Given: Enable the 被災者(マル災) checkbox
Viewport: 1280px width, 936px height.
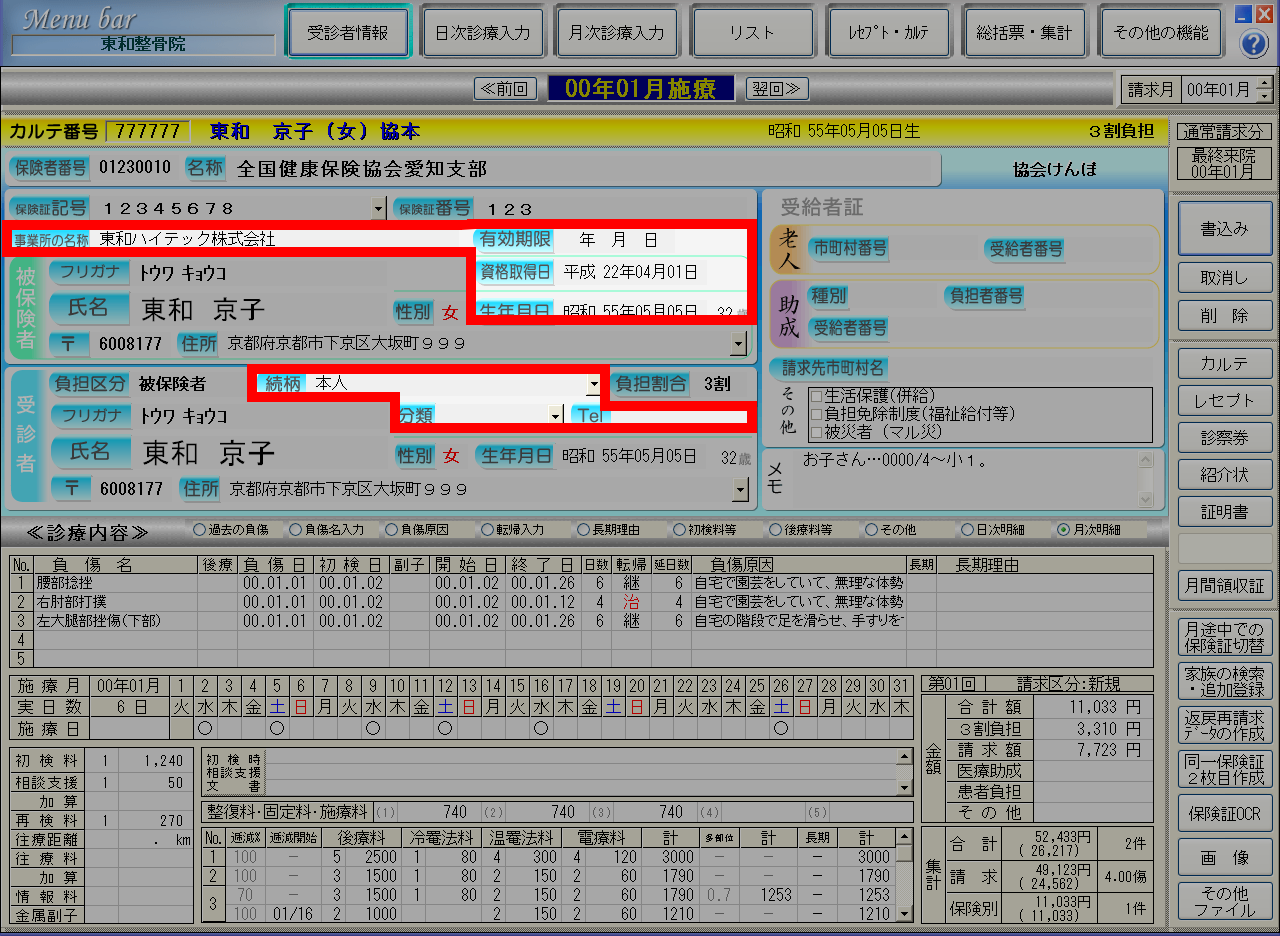Looking at the screenshot, I should [815, 432].
